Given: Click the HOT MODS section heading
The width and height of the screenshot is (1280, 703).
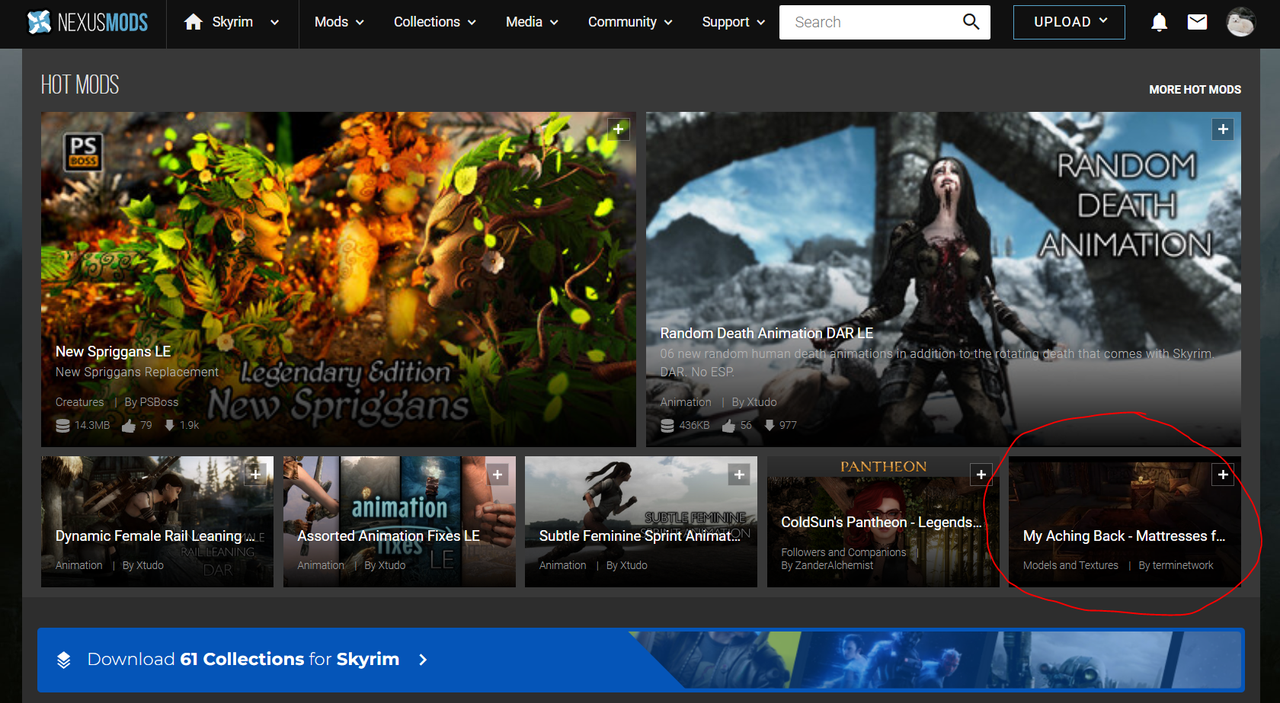Looking at the screenshot, I should (x=80, y=86).
